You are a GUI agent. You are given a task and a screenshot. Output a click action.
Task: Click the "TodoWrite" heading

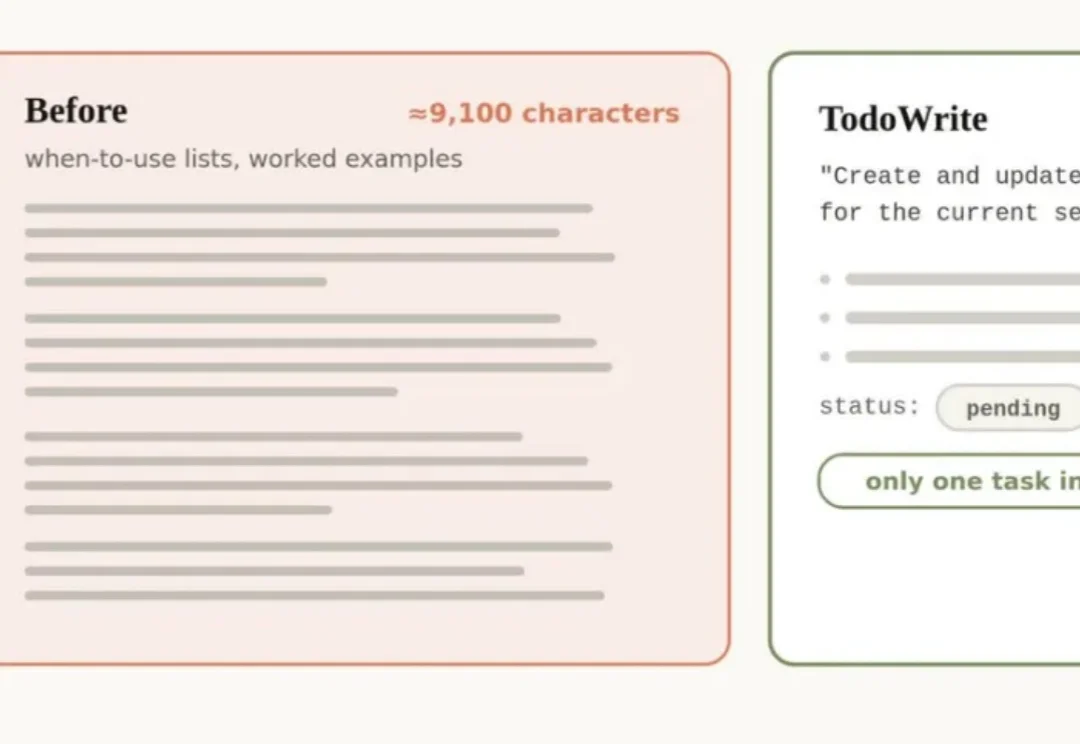(x=903, y=118)
